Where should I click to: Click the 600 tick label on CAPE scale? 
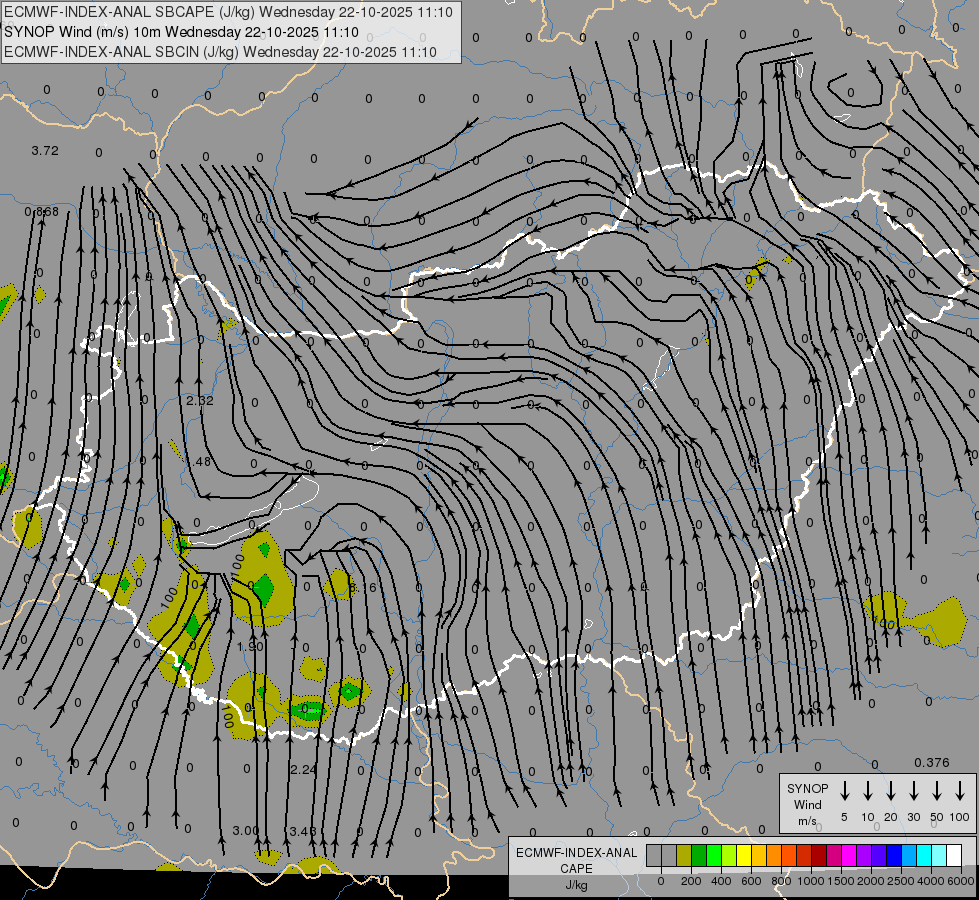coord(751,881)
